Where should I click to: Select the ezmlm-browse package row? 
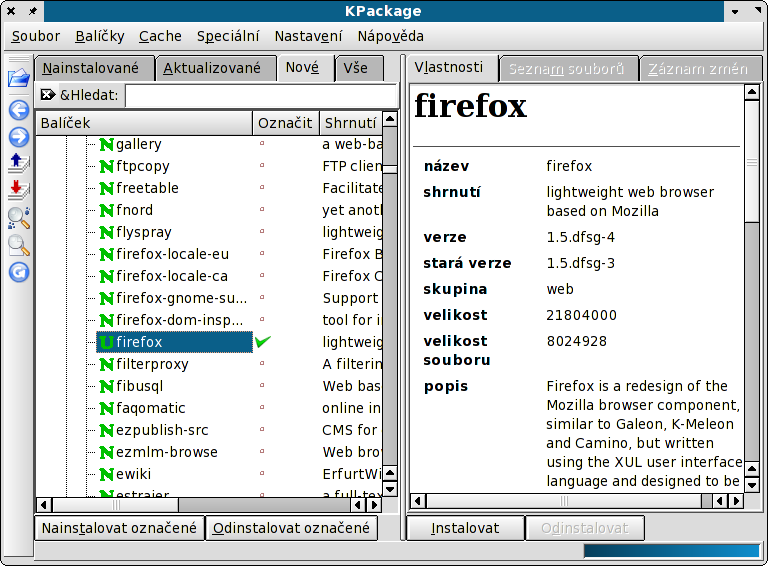pyautogui.click(x=167, y=452)
